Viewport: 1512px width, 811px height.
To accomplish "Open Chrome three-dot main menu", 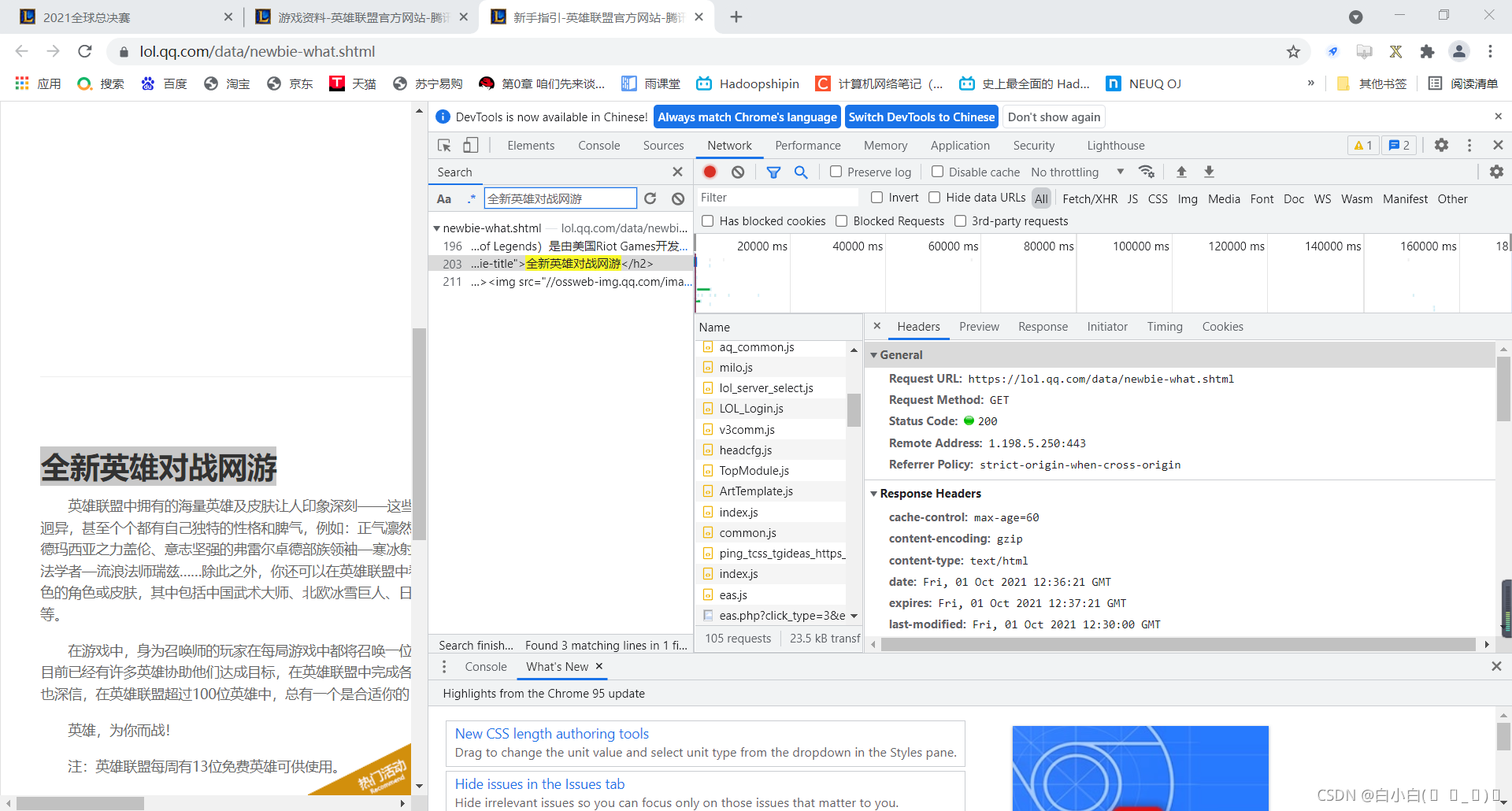I will (1490, 51).
